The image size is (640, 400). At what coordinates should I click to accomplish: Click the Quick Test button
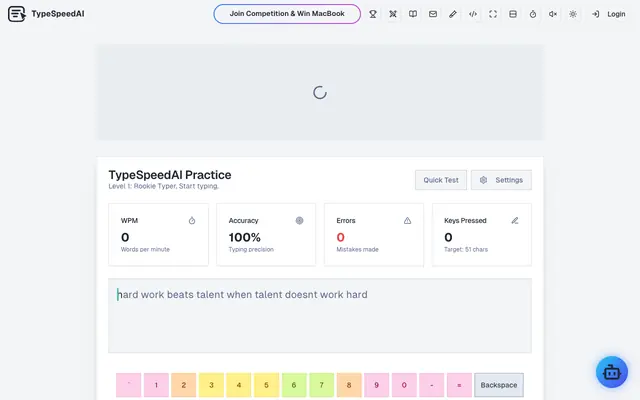coord(441,180)
